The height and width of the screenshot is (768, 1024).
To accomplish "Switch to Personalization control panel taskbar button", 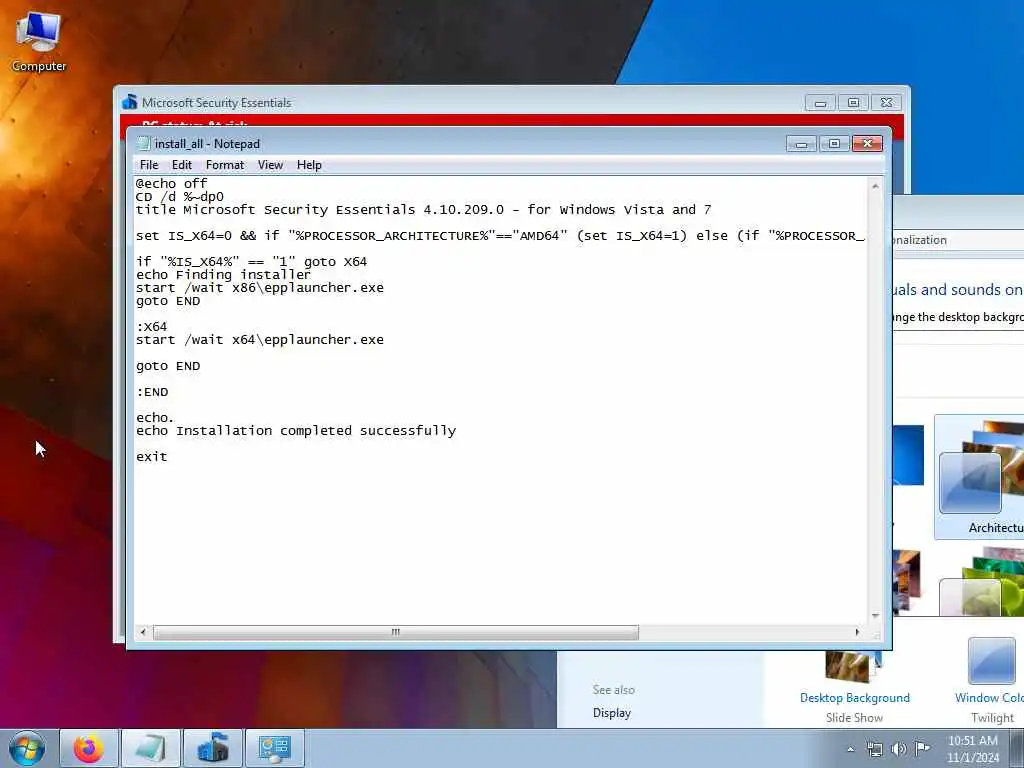I will coord(274,748).
